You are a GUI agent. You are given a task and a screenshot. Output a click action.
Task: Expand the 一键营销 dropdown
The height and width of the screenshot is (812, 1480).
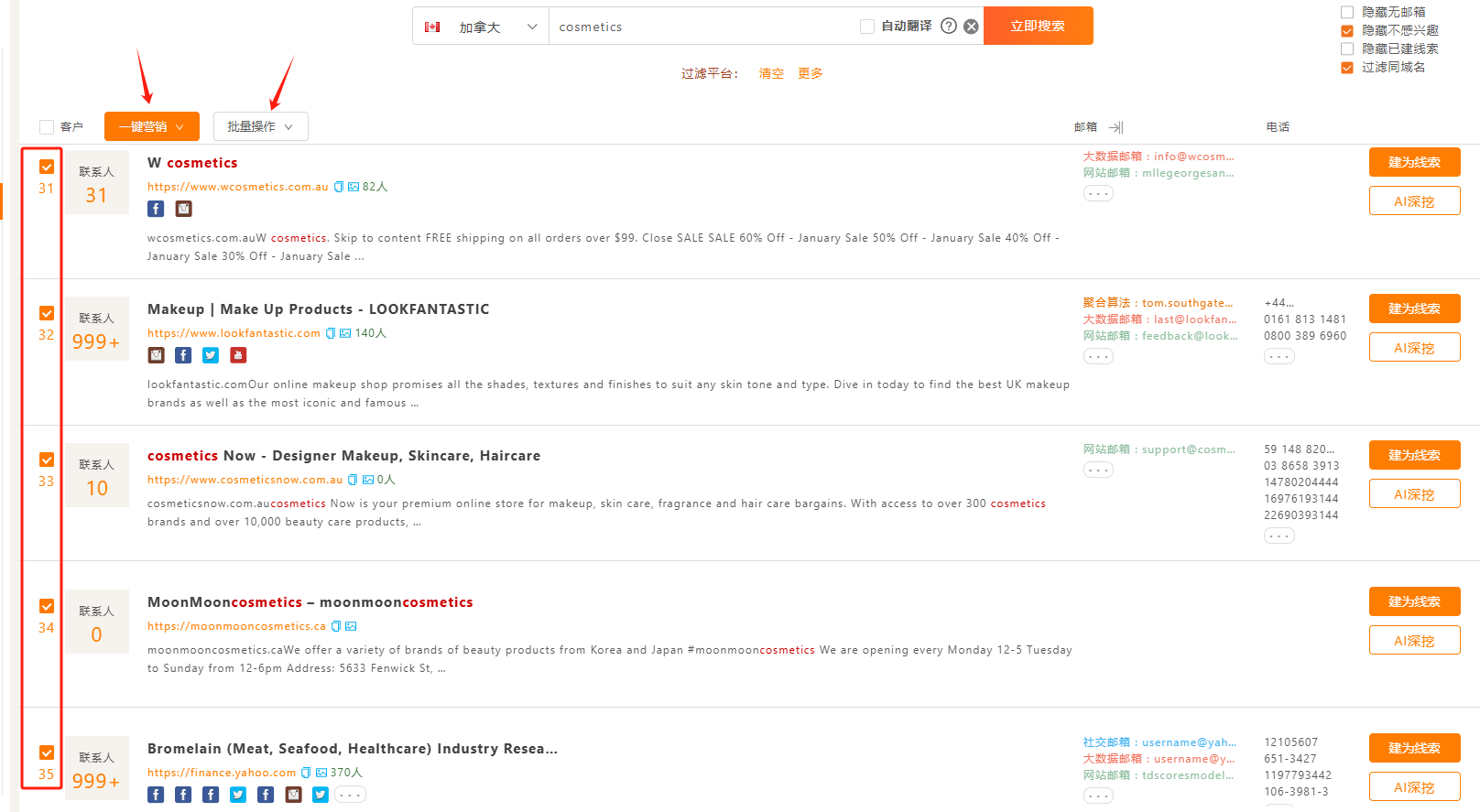click(152, 126)
